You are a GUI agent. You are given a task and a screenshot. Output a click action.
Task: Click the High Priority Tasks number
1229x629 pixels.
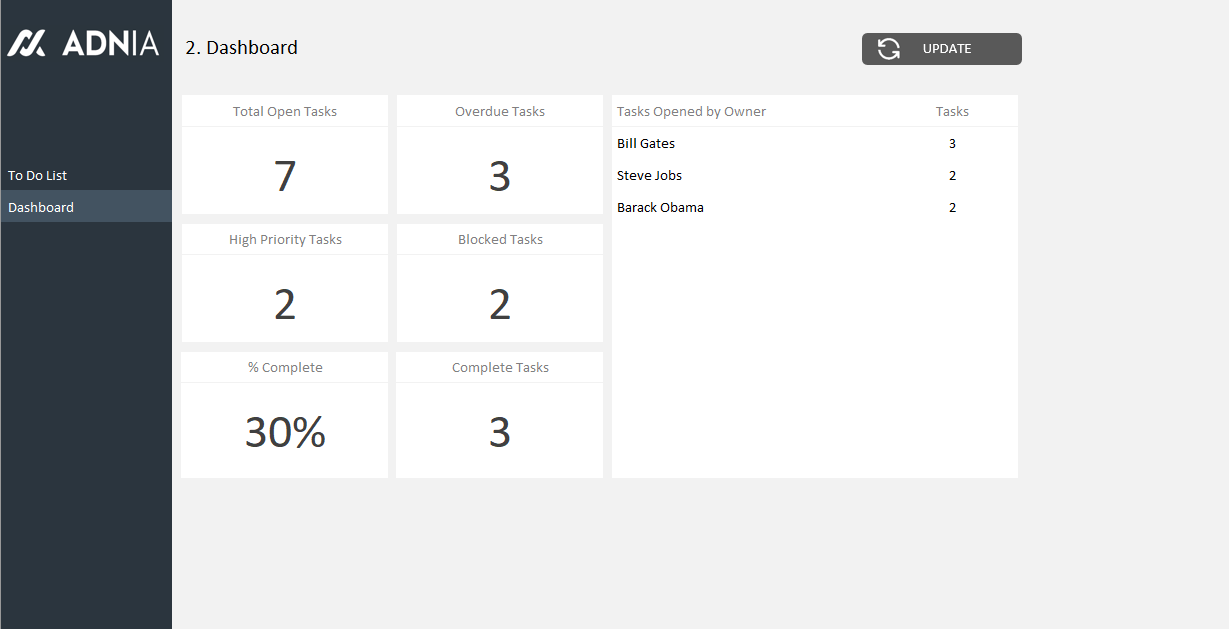pos(285,304)
